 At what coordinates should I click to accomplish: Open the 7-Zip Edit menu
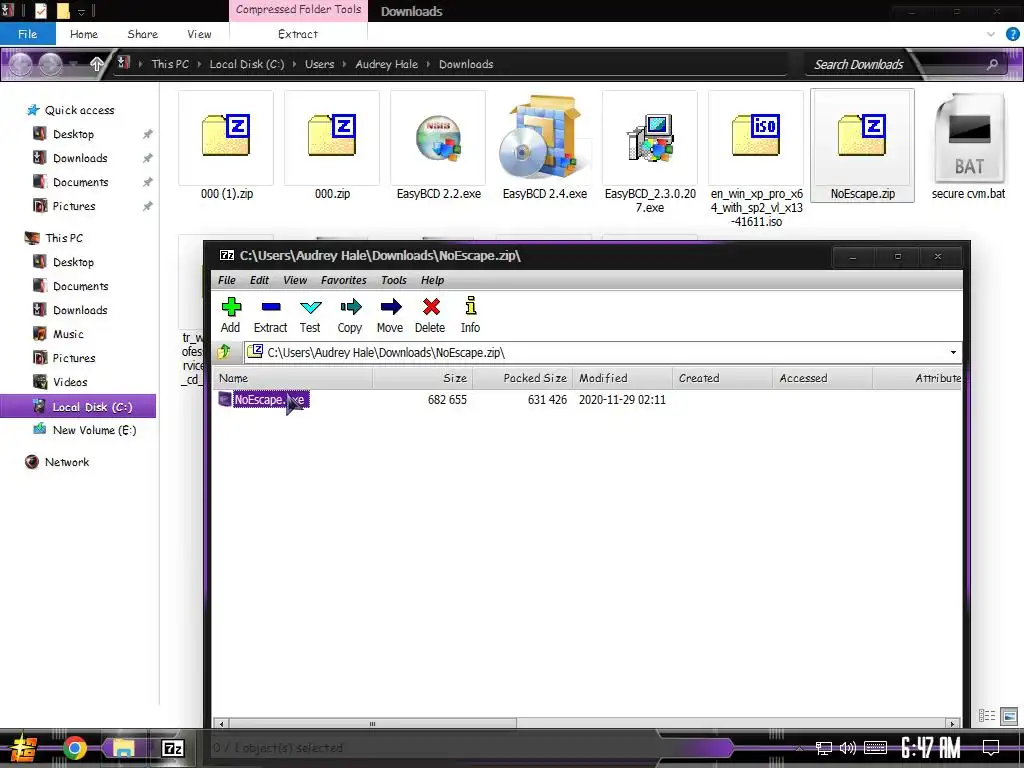pyautogui.click(x=259, y=280)
